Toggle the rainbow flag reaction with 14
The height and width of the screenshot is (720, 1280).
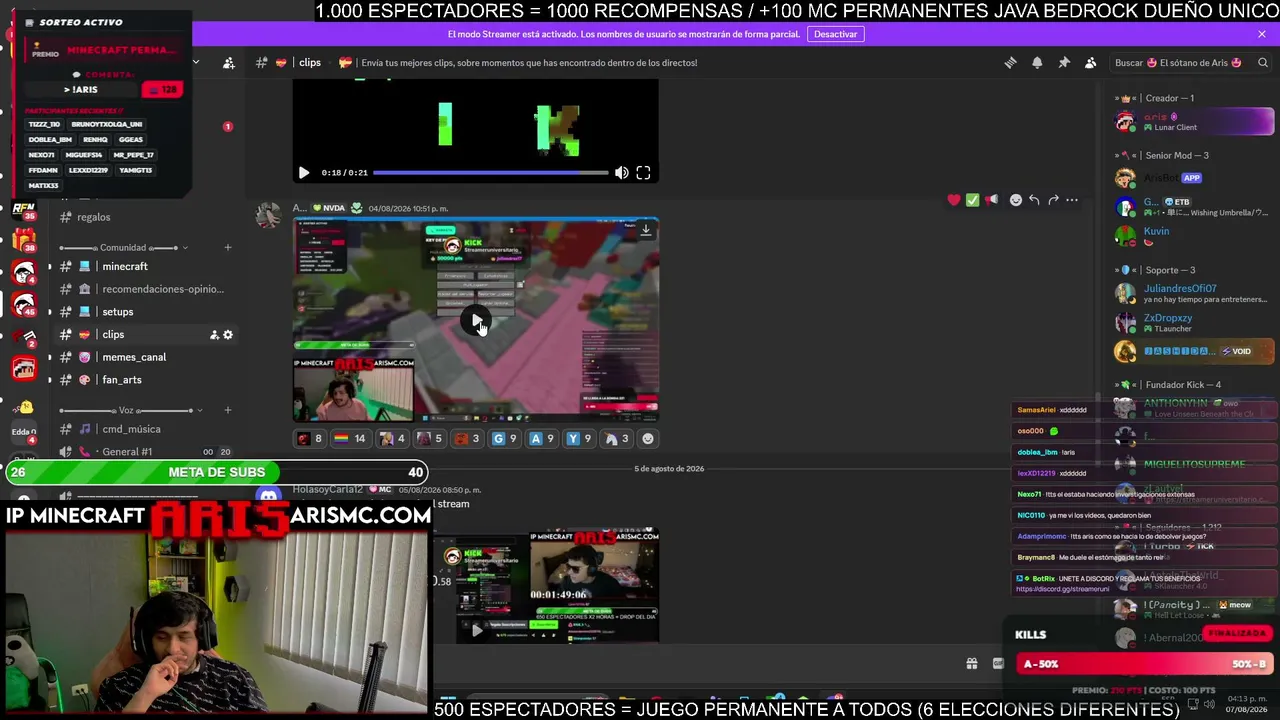349,438
